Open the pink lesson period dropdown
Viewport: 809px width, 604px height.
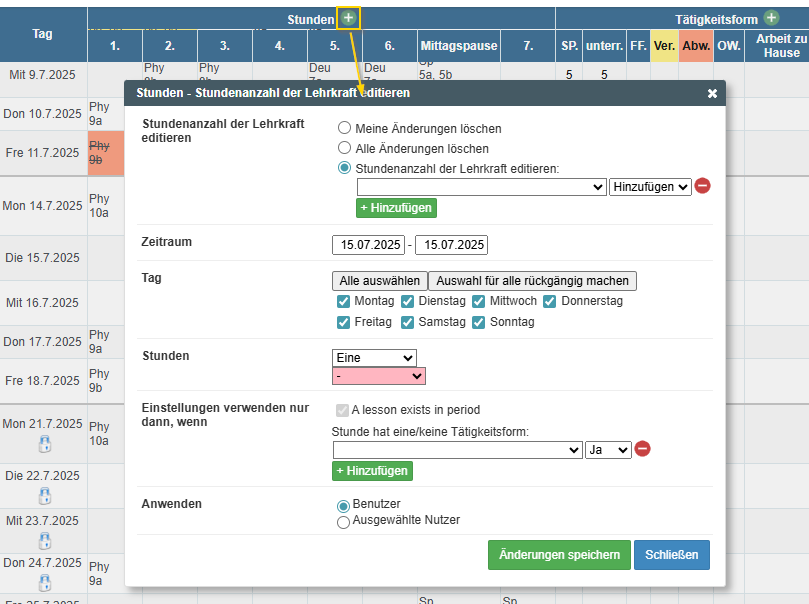[379, 376]
